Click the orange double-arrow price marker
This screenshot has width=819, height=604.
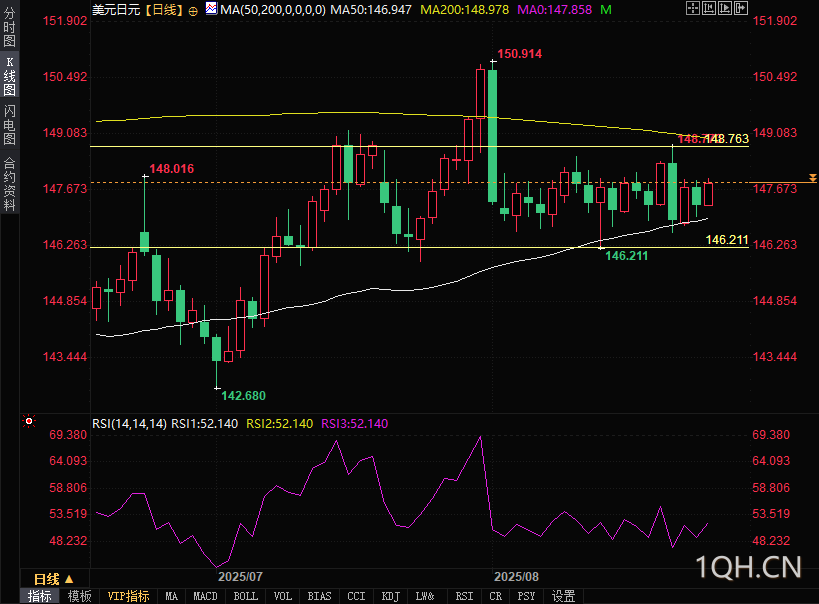click(x=811, y=176)
